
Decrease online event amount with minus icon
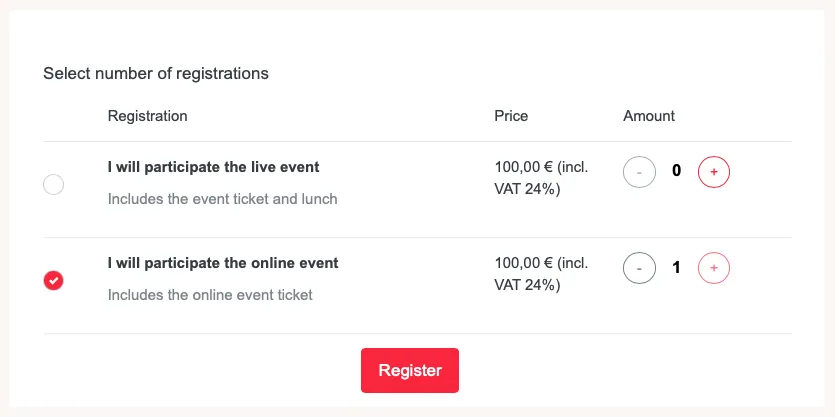click(639, 268)
